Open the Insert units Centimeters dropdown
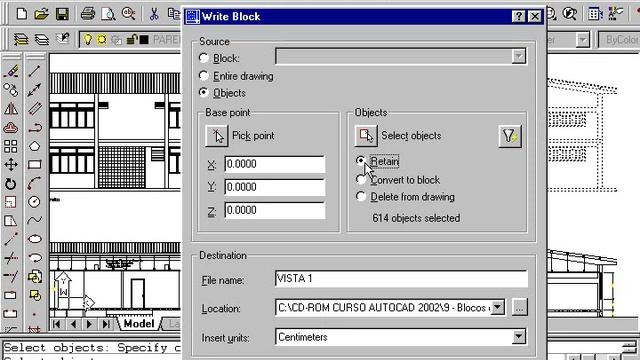 click(518, 337)
